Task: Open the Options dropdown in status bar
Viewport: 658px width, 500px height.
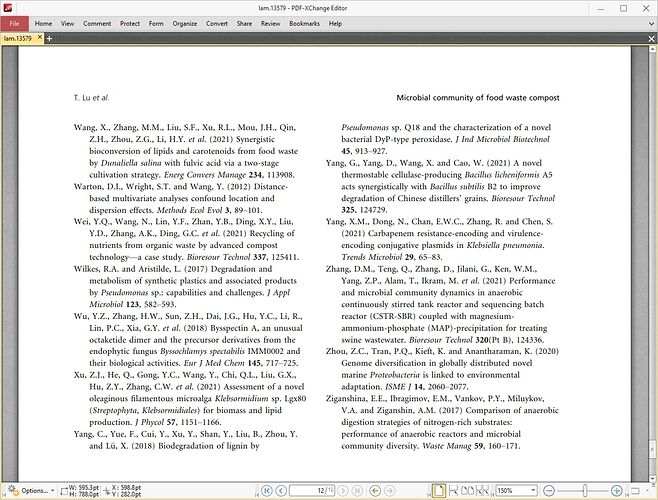Action: (31, 490)
